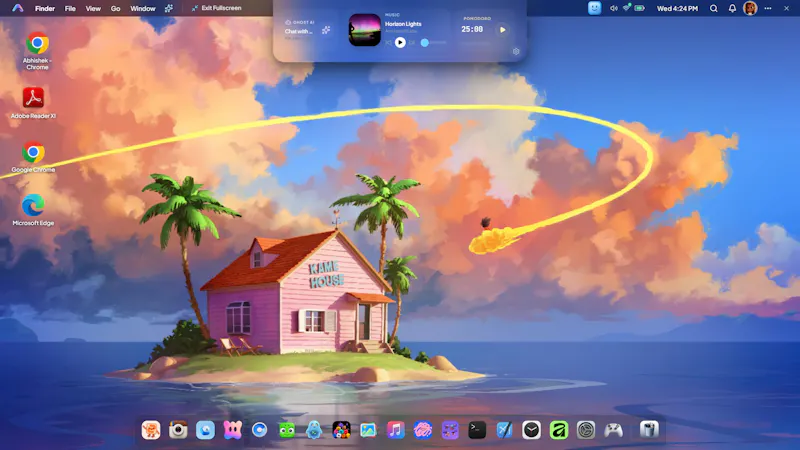
Task: Skip to previous track in music widget
Action: tap(388, 43)
